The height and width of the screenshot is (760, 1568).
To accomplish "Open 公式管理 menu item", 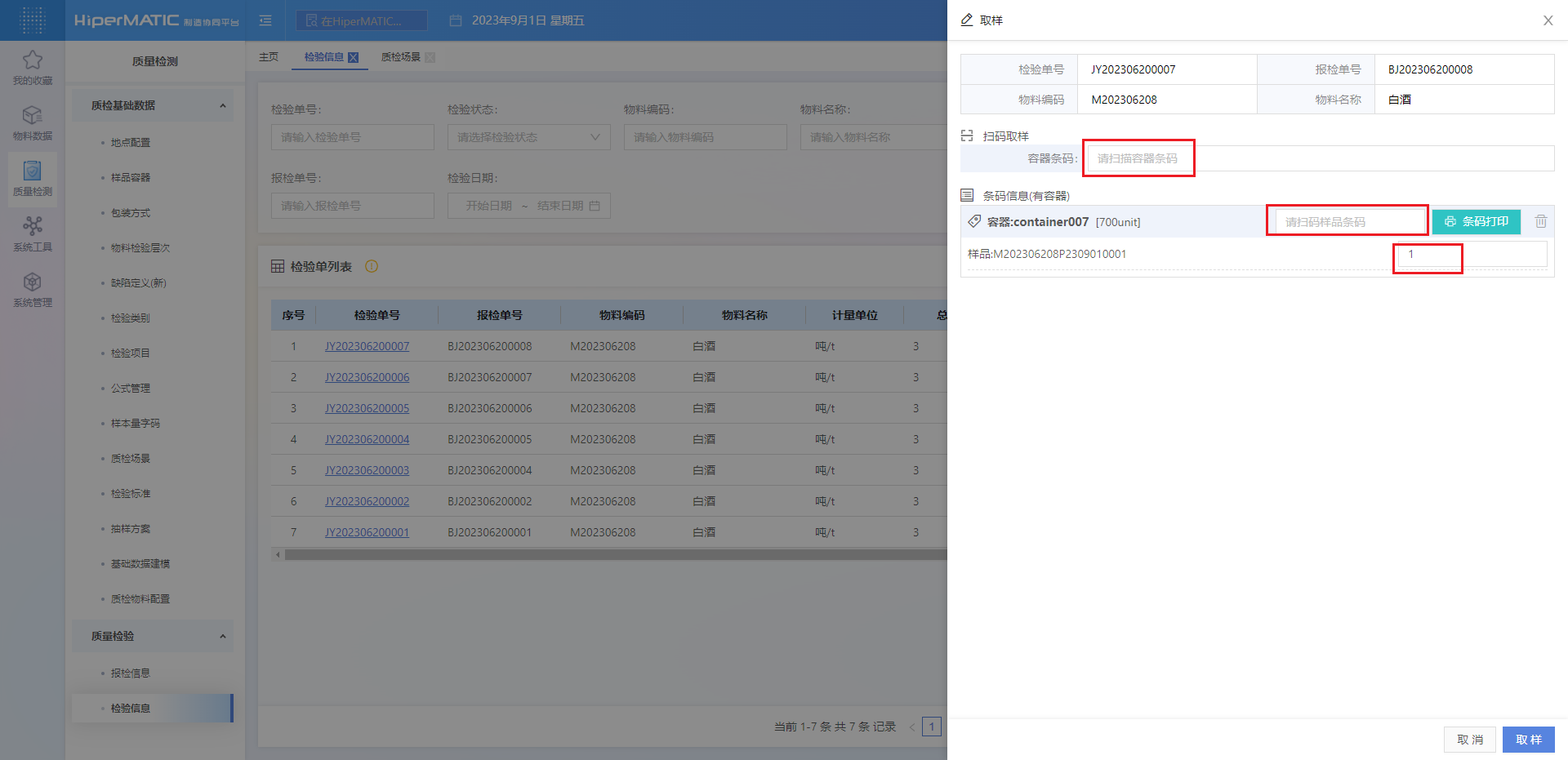I will [x=131, y=388].
